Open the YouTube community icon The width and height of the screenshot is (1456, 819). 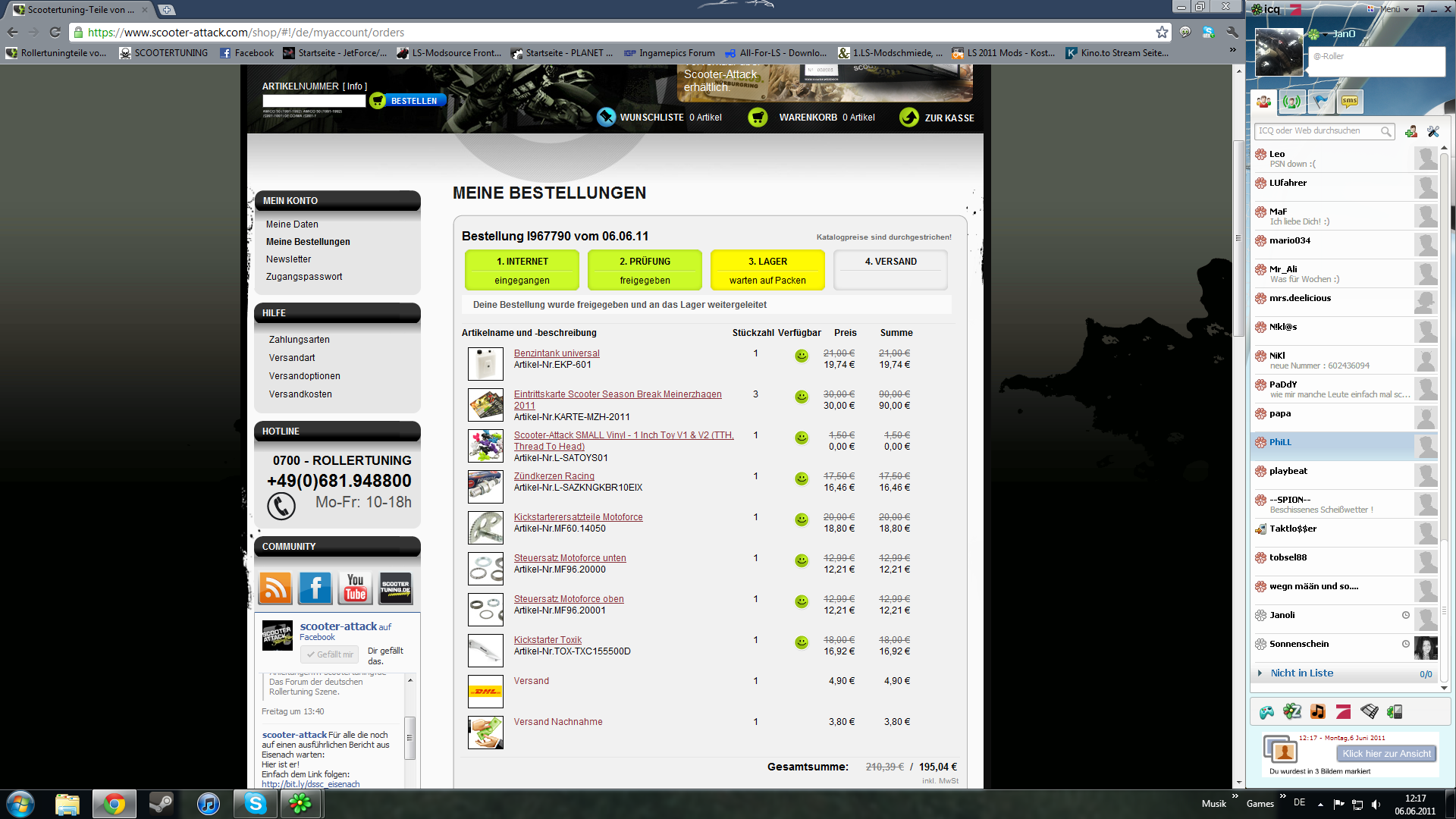coord(356,588)
